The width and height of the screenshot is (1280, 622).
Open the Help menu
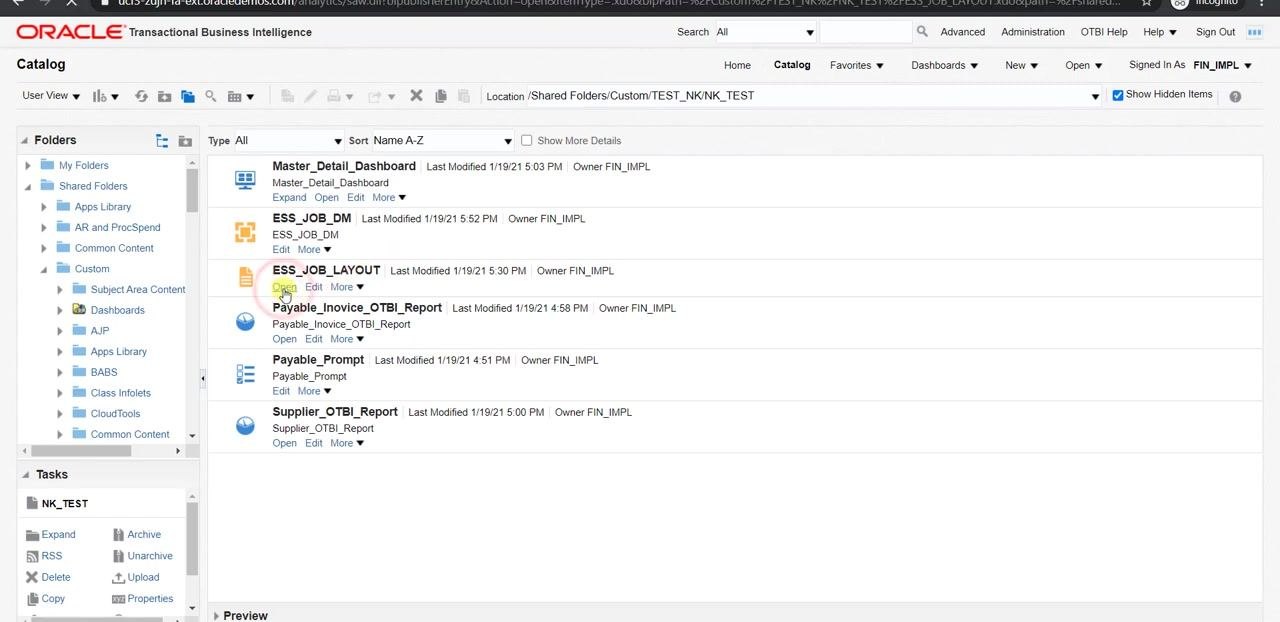[x=1159, y=32]
